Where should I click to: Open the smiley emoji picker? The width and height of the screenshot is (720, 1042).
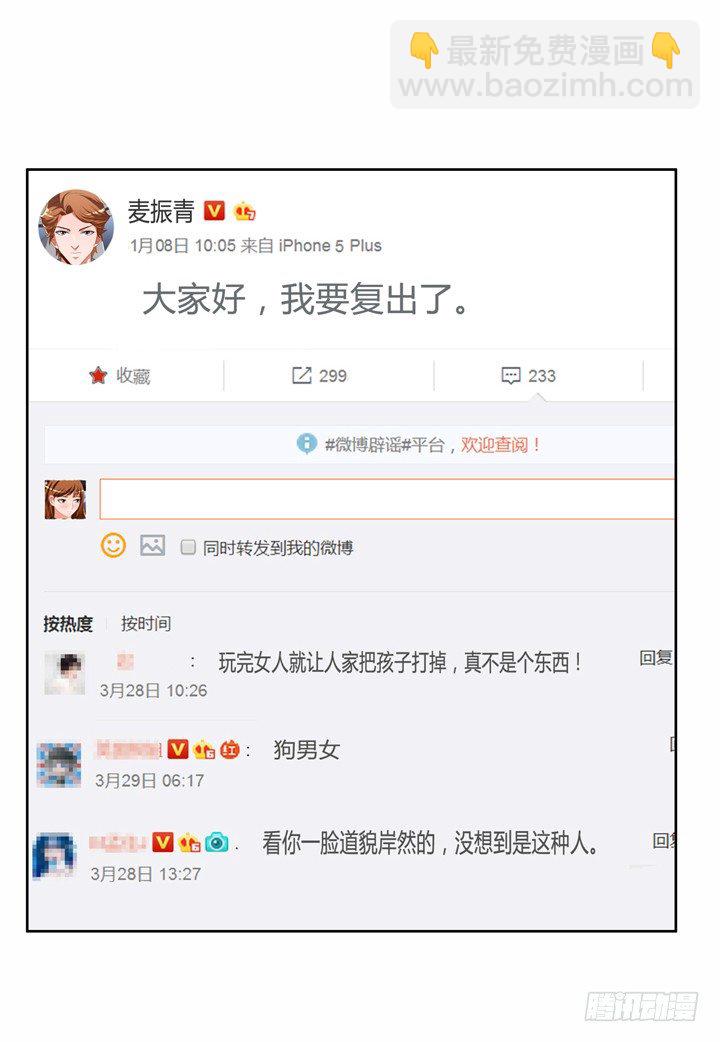coord(113,546)
